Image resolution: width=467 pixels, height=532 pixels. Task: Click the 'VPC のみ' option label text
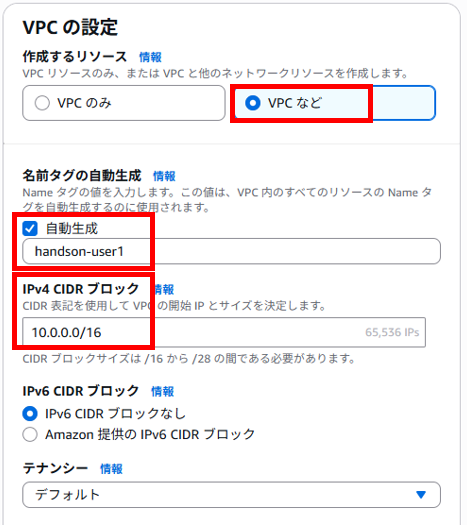click(84, 103)
